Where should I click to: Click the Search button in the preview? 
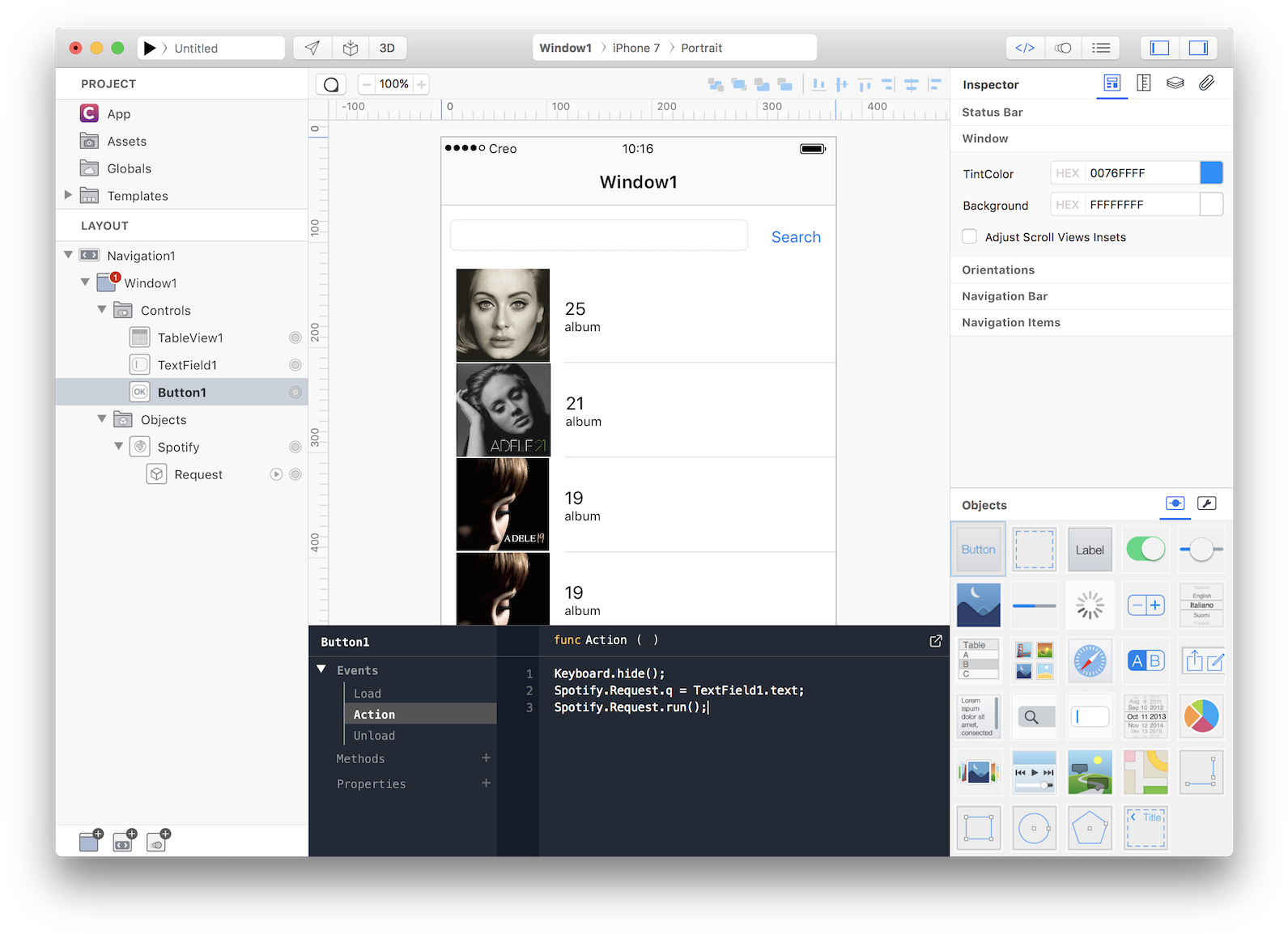tap(796, 237)
